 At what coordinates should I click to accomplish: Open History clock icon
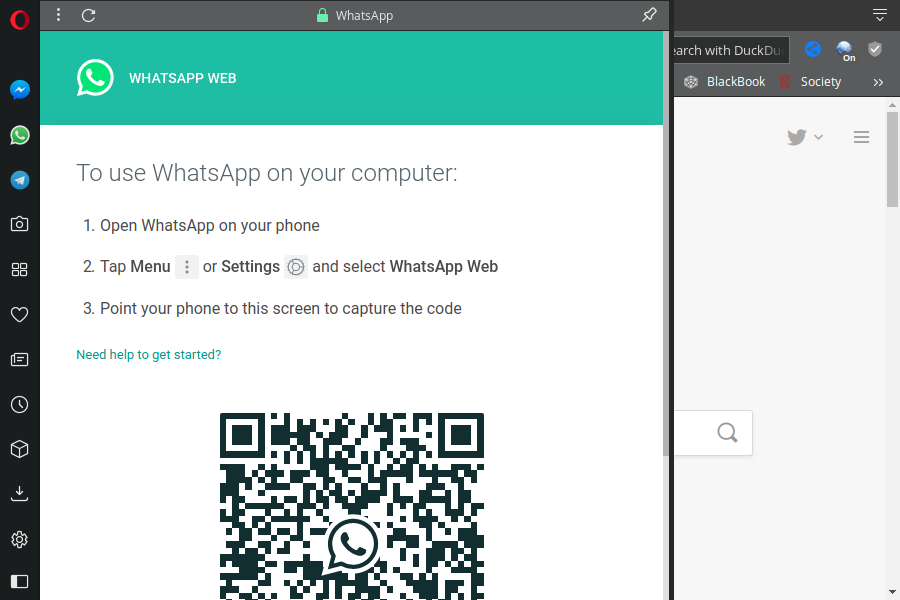[20, 405]
